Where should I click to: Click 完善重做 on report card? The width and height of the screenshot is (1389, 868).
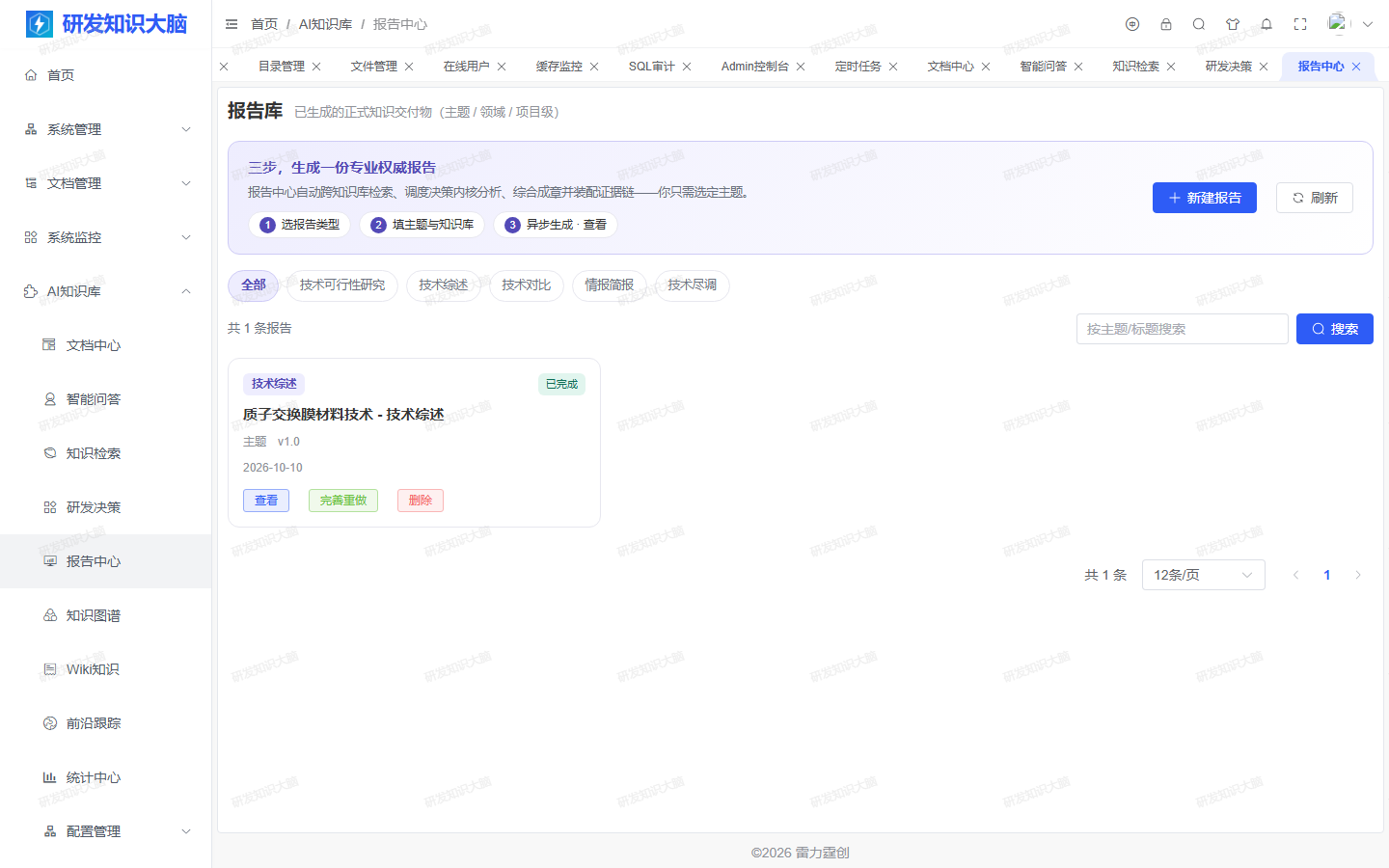(343, 501)
